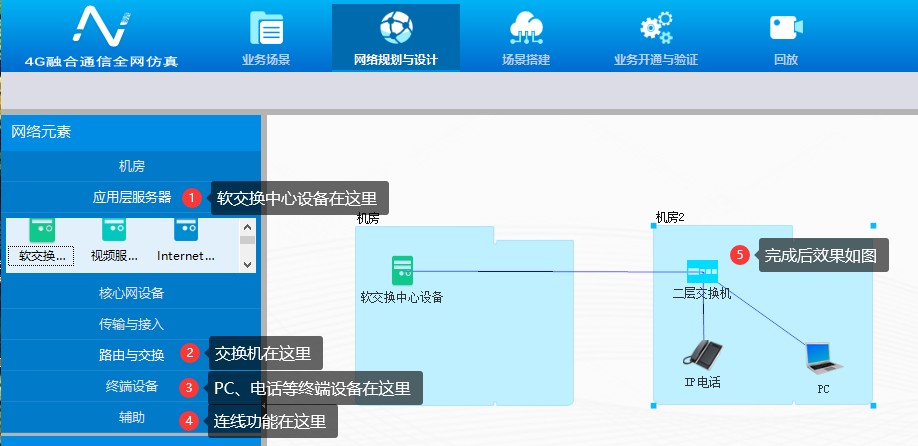Click top-right selection handle of 机房2

click(873, 225)
